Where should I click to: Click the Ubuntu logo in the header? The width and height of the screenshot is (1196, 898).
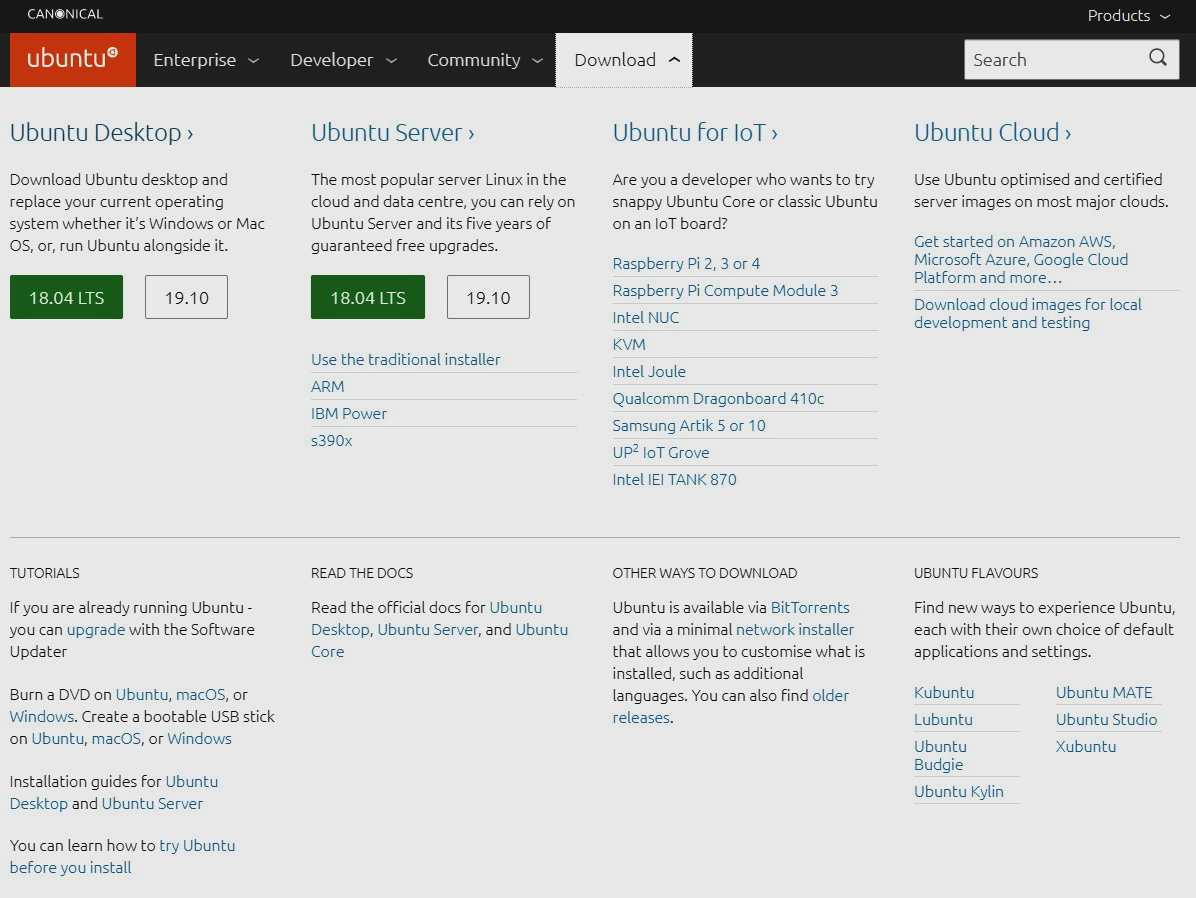tap(72, 59)
